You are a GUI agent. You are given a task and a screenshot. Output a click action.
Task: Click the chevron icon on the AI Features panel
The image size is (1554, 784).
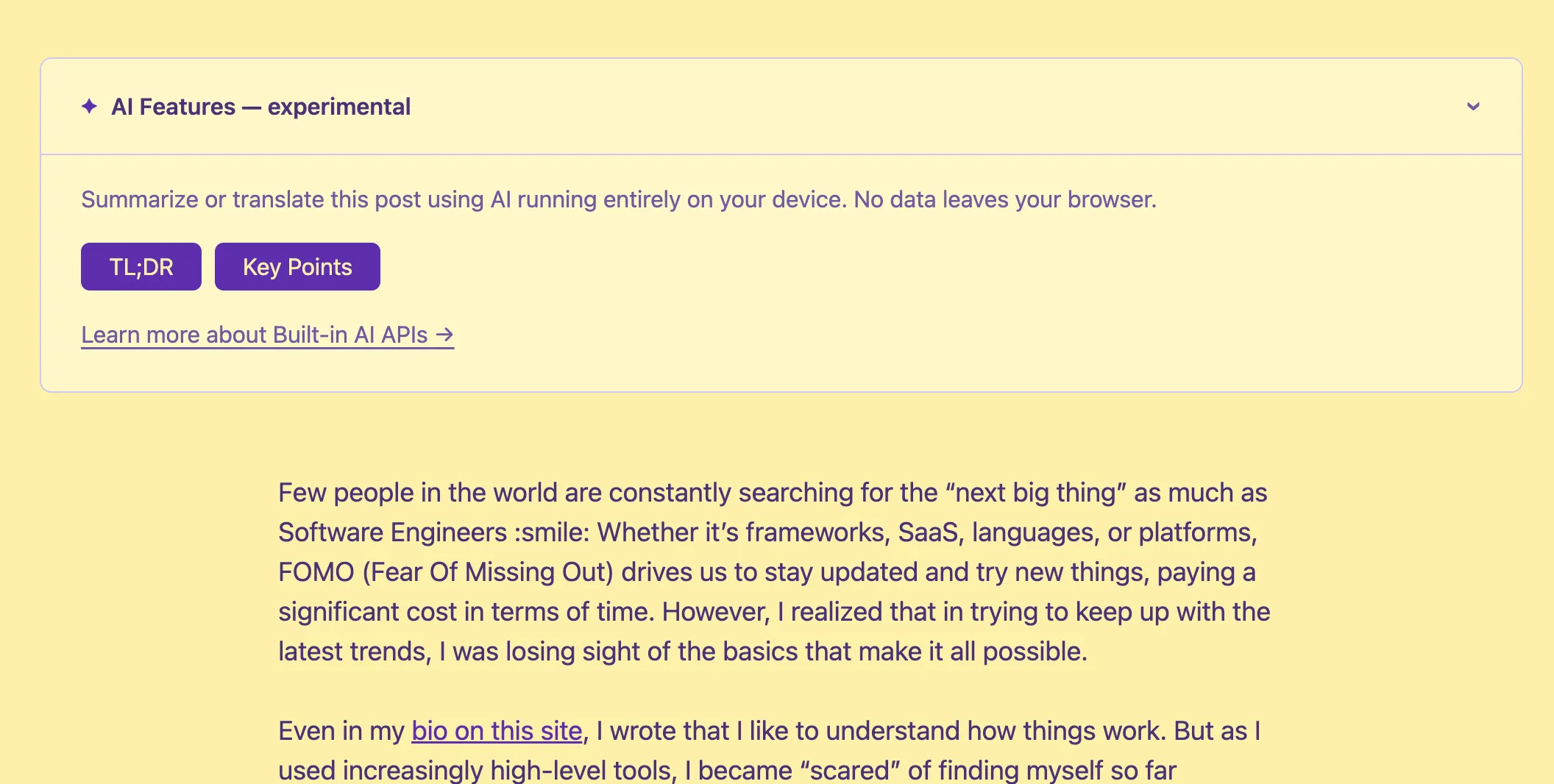(1474, 107)
